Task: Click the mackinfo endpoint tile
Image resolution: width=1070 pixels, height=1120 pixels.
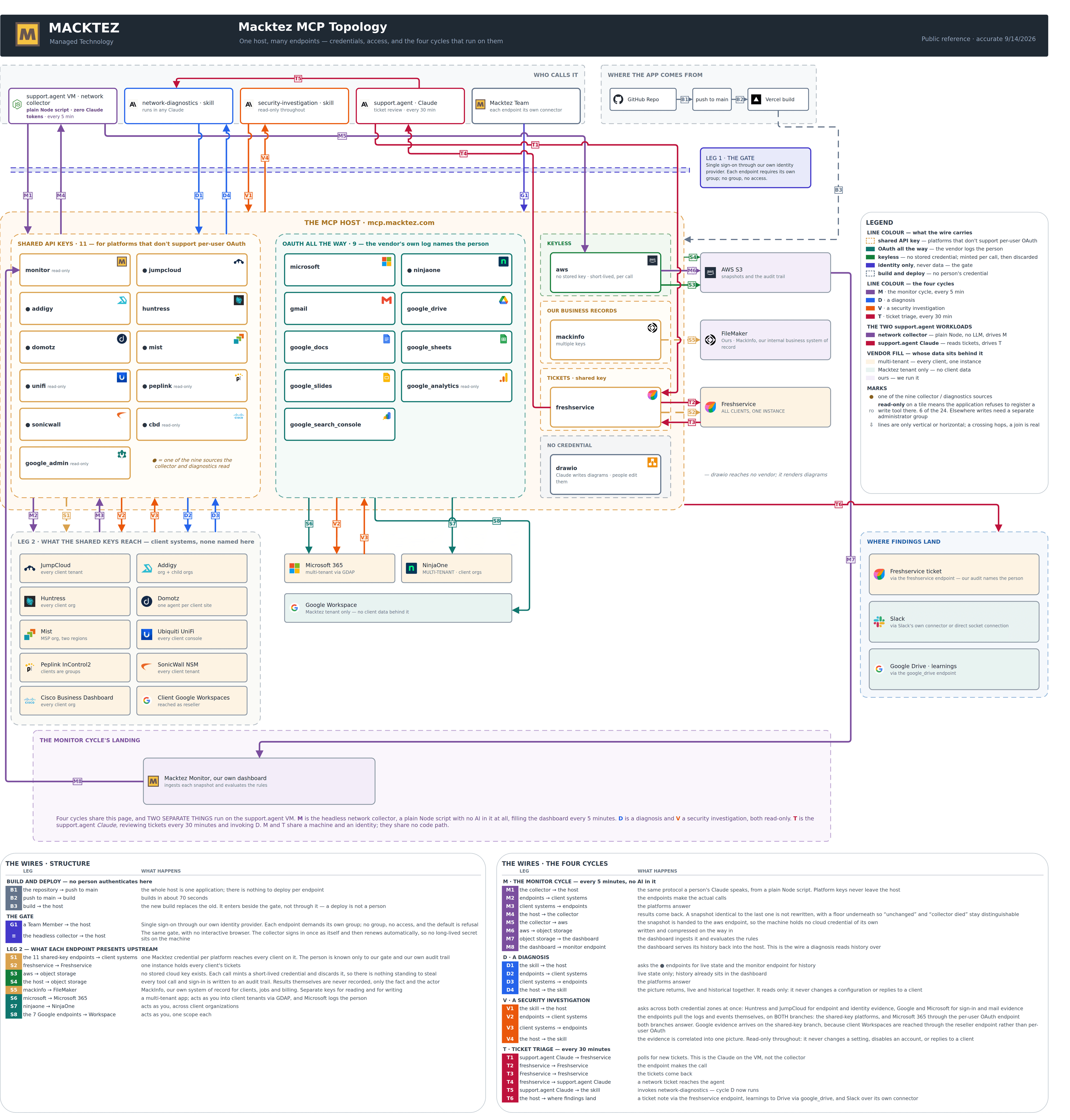Action: click(x=605, y=340)
